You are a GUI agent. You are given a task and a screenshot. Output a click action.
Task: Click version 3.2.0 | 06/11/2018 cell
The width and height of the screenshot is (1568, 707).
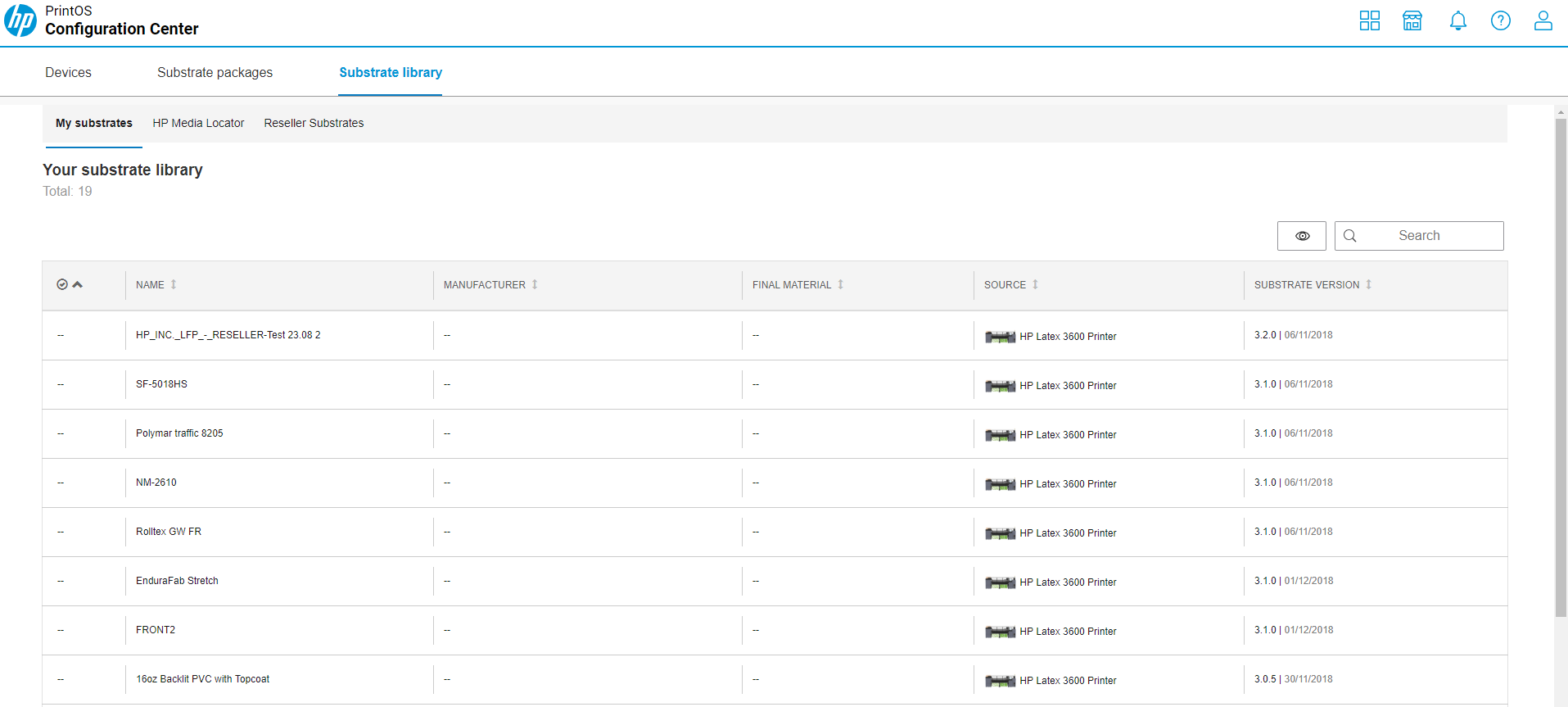[x=1294, y=335]
